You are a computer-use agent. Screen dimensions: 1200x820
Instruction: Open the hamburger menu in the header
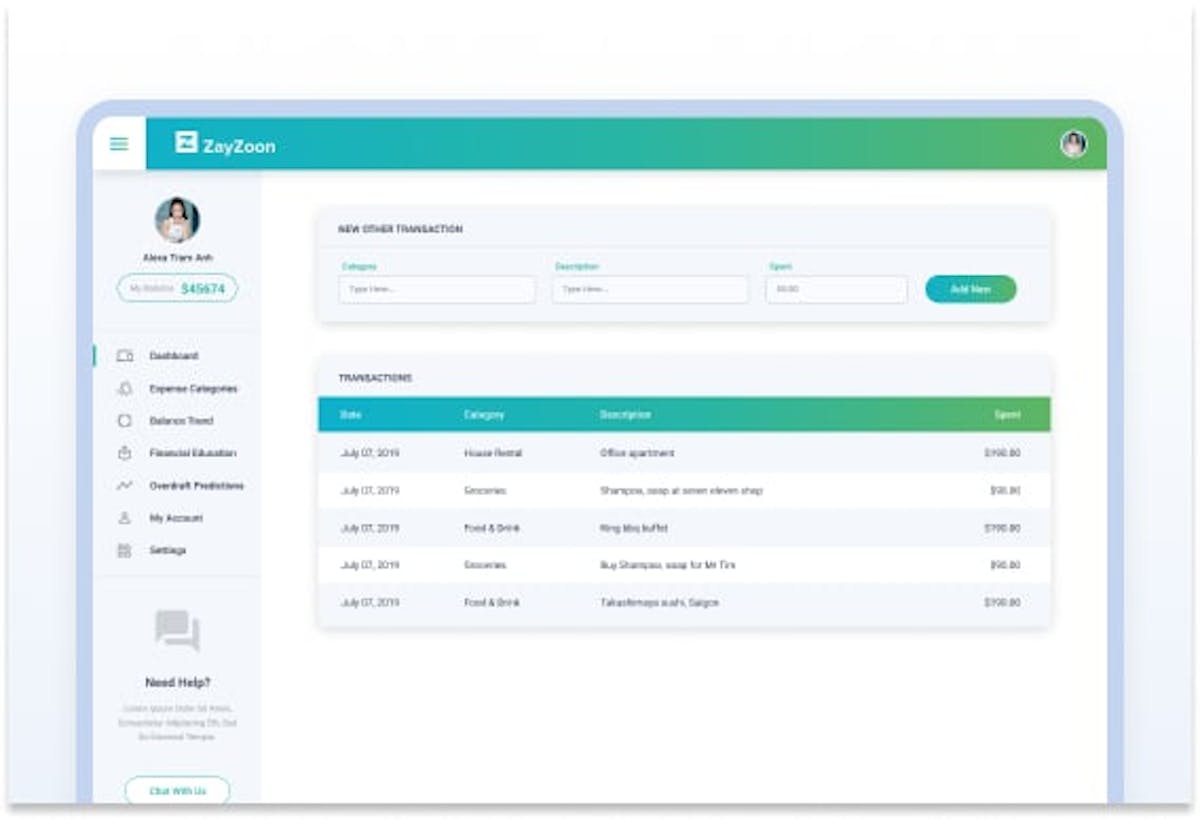click(119, 144)
